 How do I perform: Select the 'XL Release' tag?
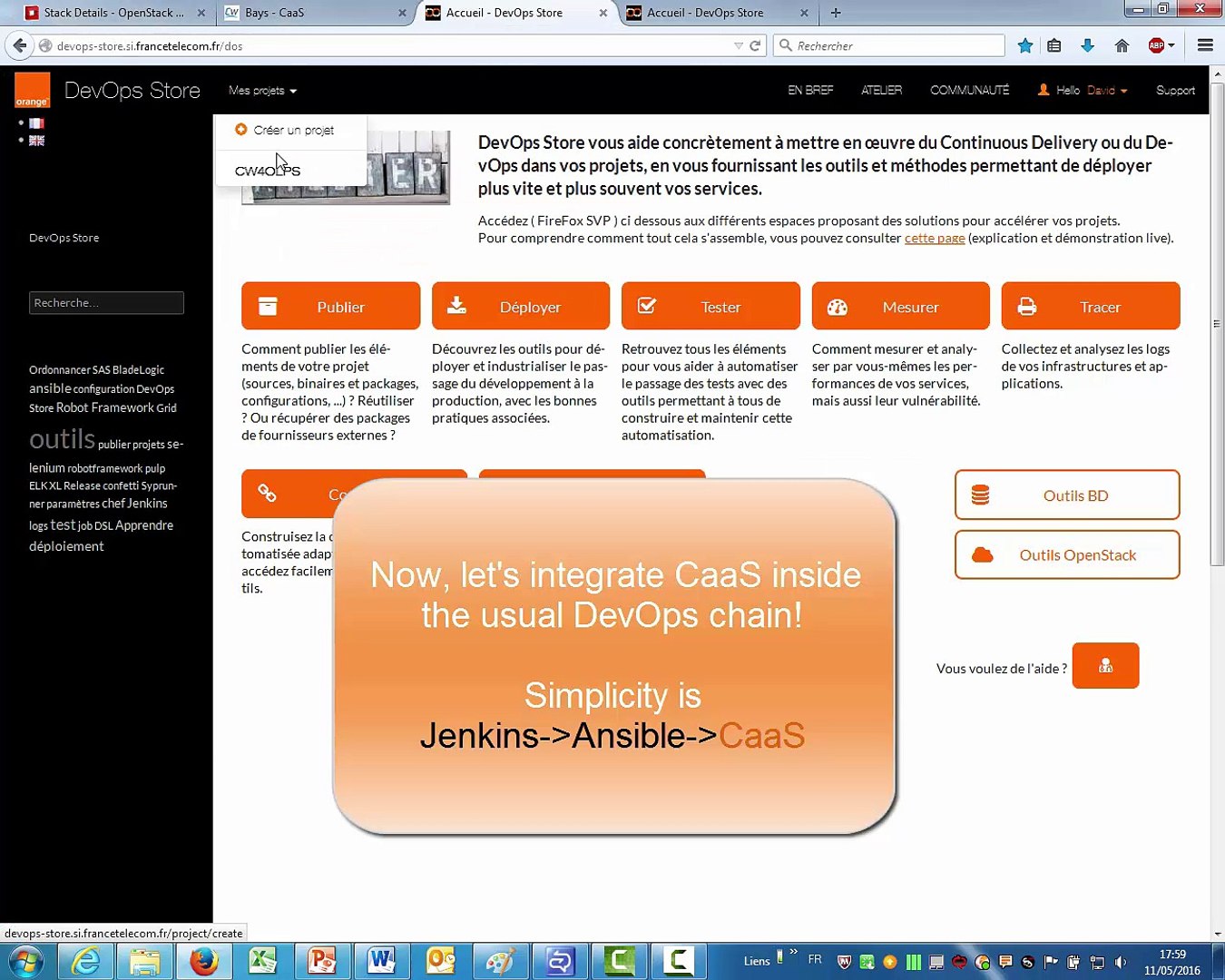click(75, 485)
